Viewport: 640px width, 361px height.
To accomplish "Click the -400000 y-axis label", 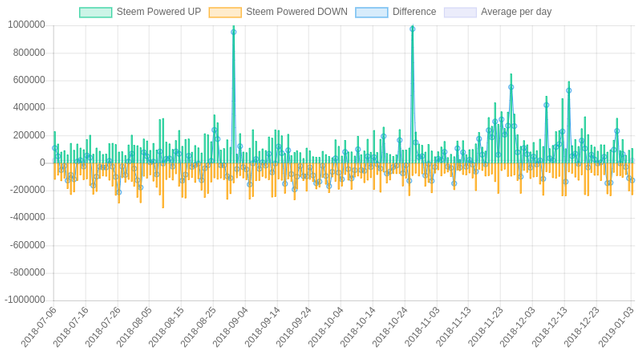I will (x=27, y=217).
